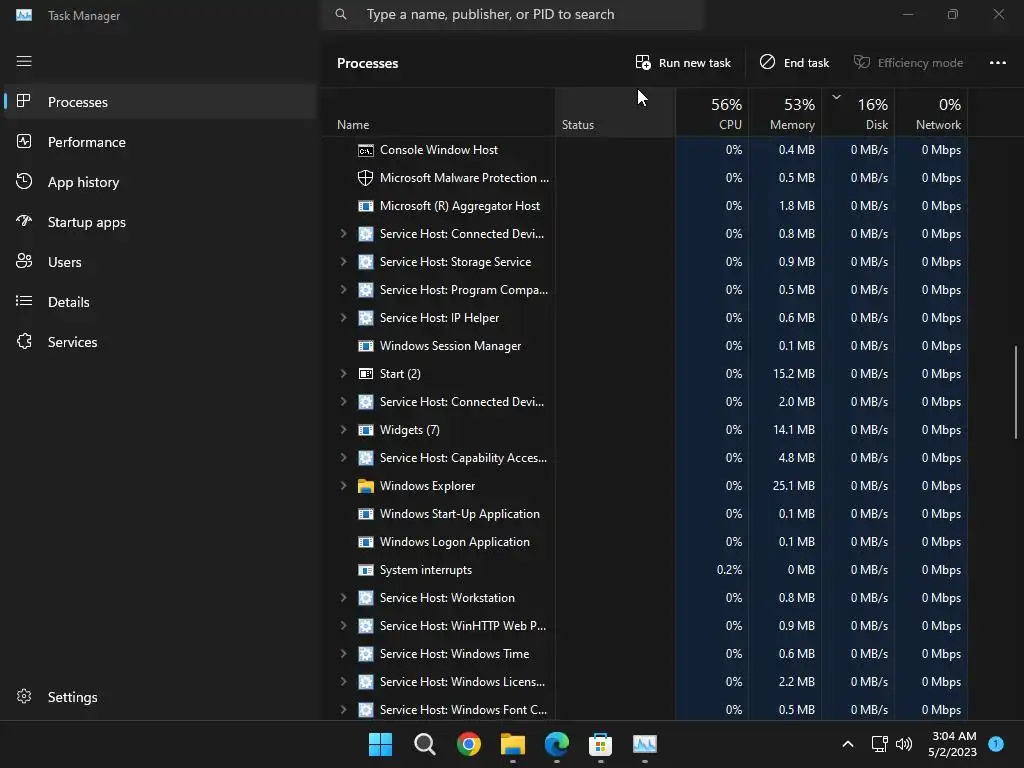The width and height of the screenshot is (1024, 768).
Task: Select Processes in the sidebar
Action: [160, 102]
